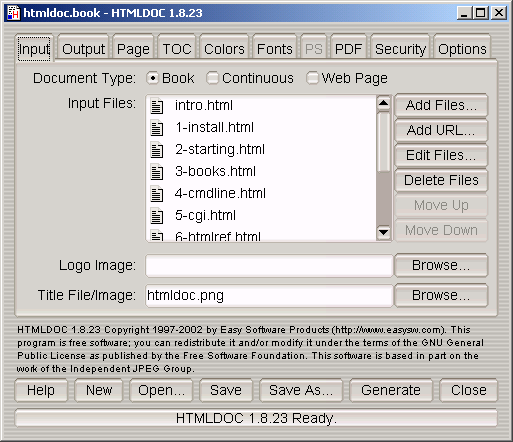The image size is (513, 442).
Task: Click the Generate button
Action: 391,390
